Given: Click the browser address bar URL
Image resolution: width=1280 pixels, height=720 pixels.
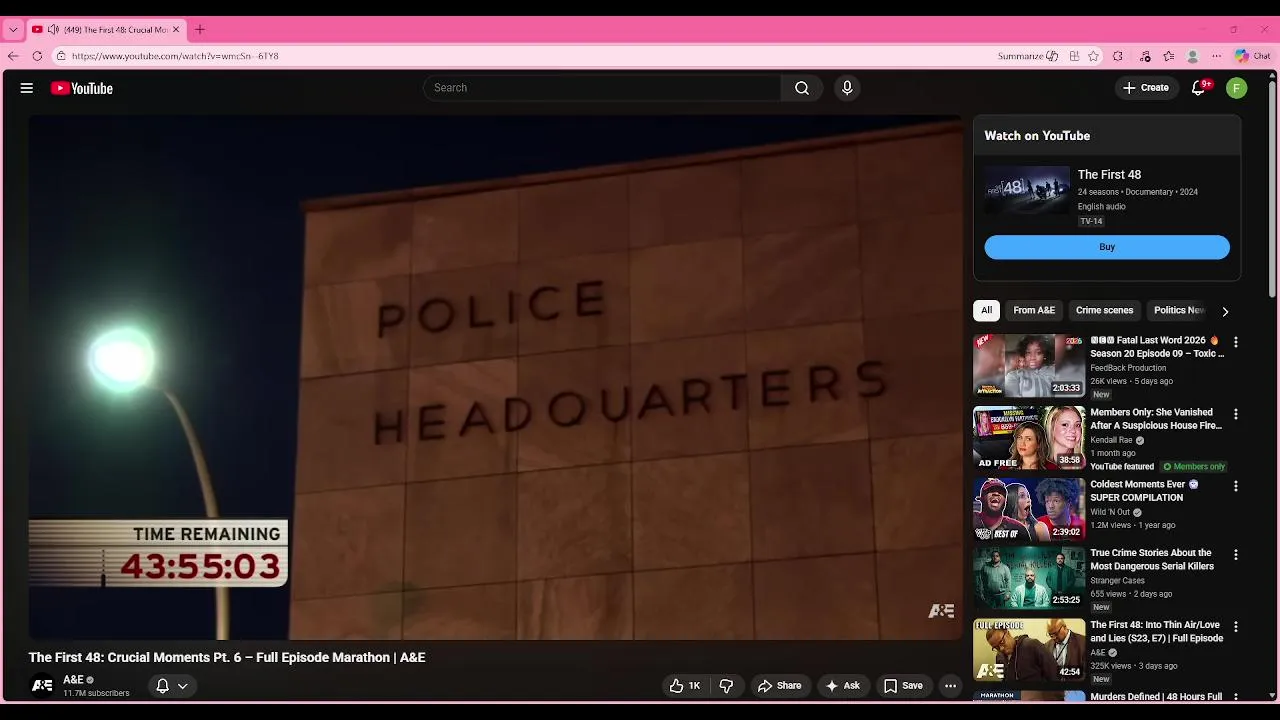Looking at the screenshot, I should pos(175,56).
